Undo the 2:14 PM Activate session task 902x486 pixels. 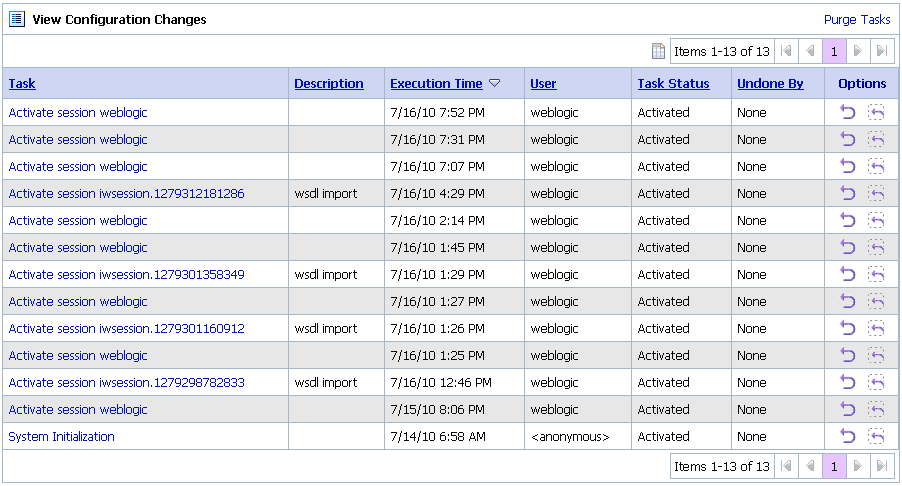tap(848, 220)
